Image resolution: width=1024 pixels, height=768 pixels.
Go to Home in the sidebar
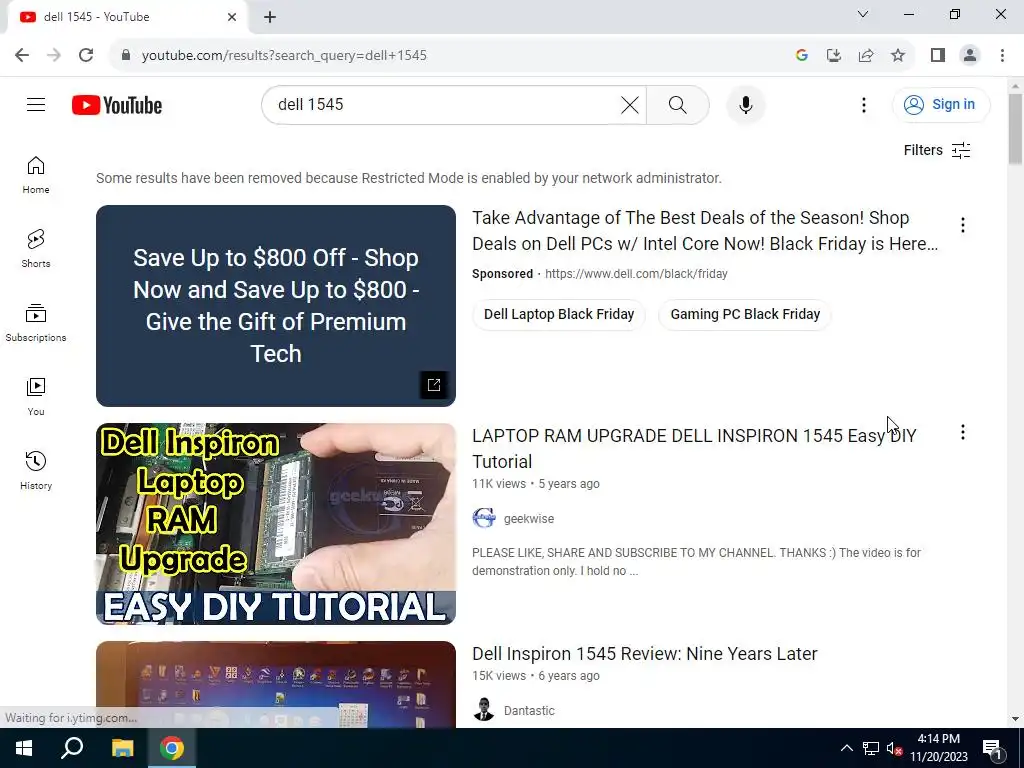click(36, 175)
